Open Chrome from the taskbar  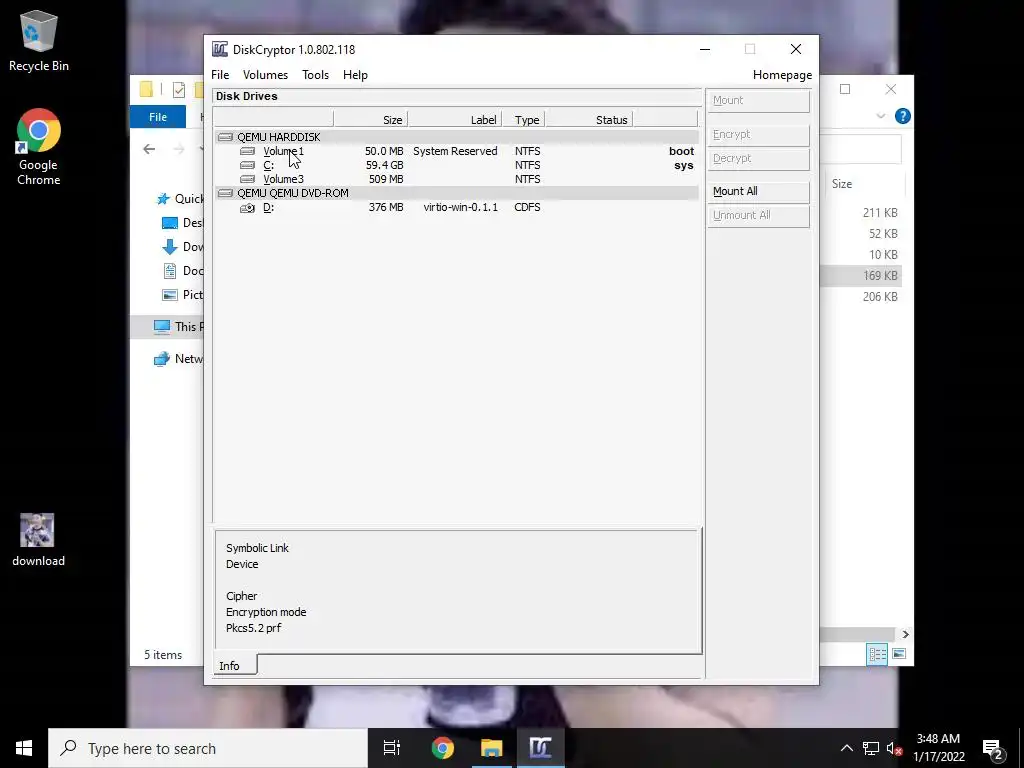[x=442, y=748]
